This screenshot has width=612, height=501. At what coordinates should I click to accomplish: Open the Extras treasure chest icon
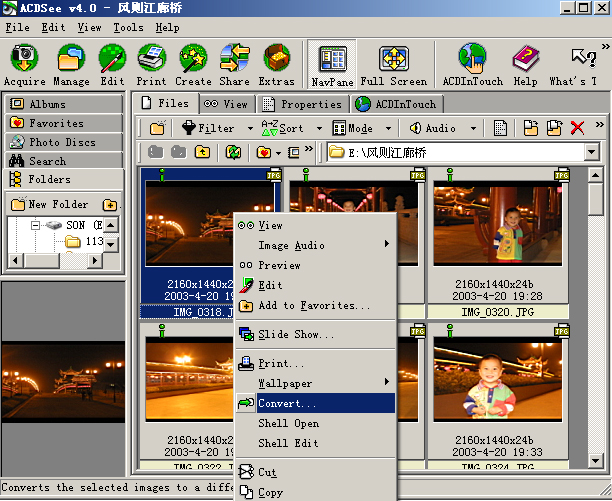[276, 64]
